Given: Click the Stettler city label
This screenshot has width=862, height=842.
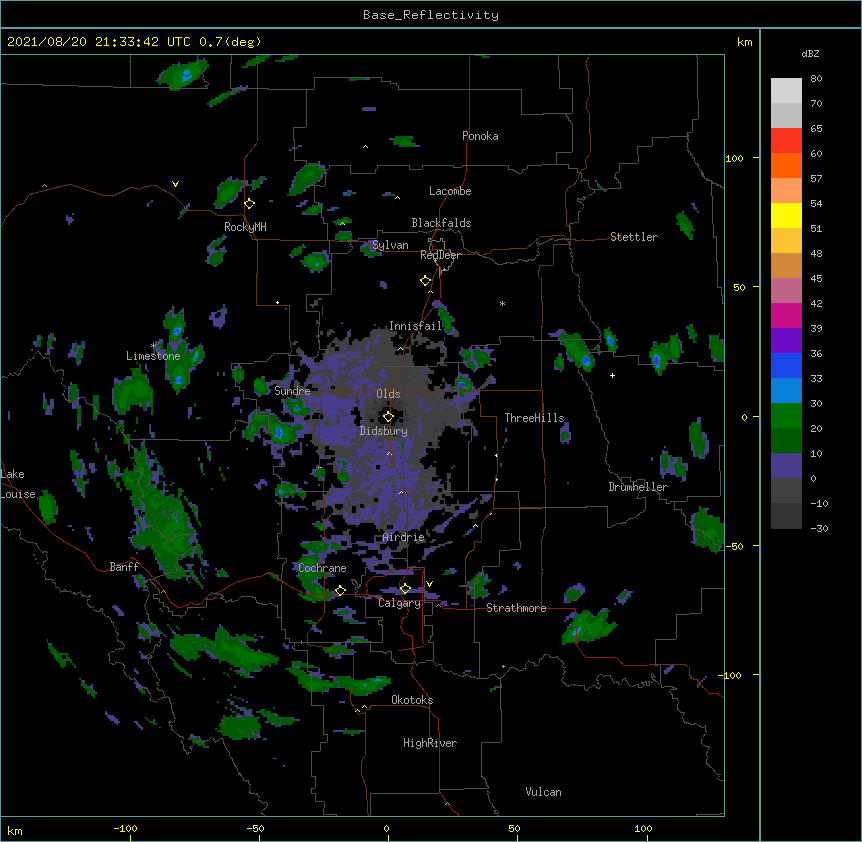Looking at the screenshot, I should coord(634,237).
